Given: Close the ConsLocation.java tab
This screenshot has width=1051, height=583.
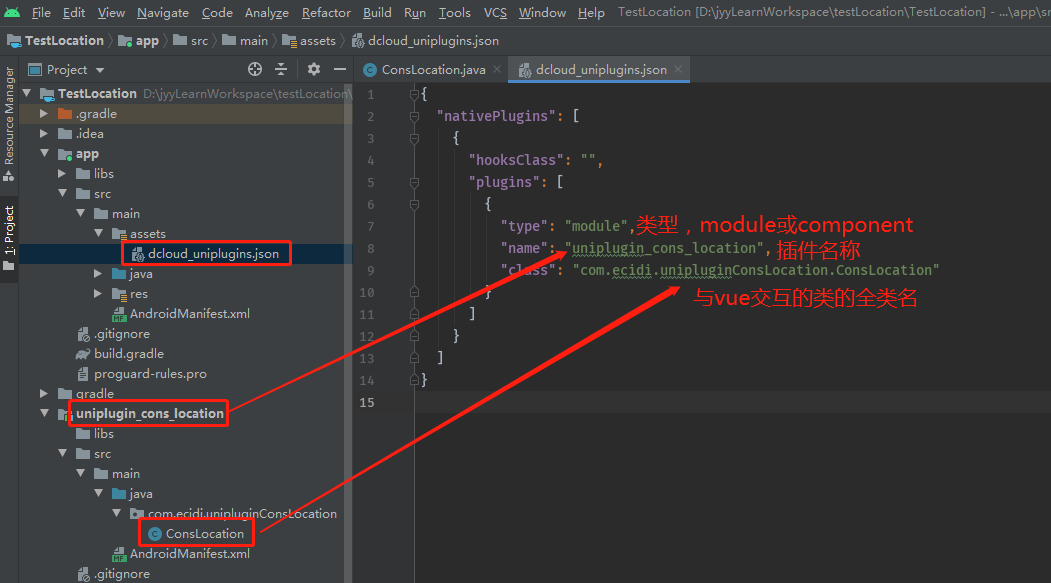Looking at the screenshot, I should click(x=497, y=69).
